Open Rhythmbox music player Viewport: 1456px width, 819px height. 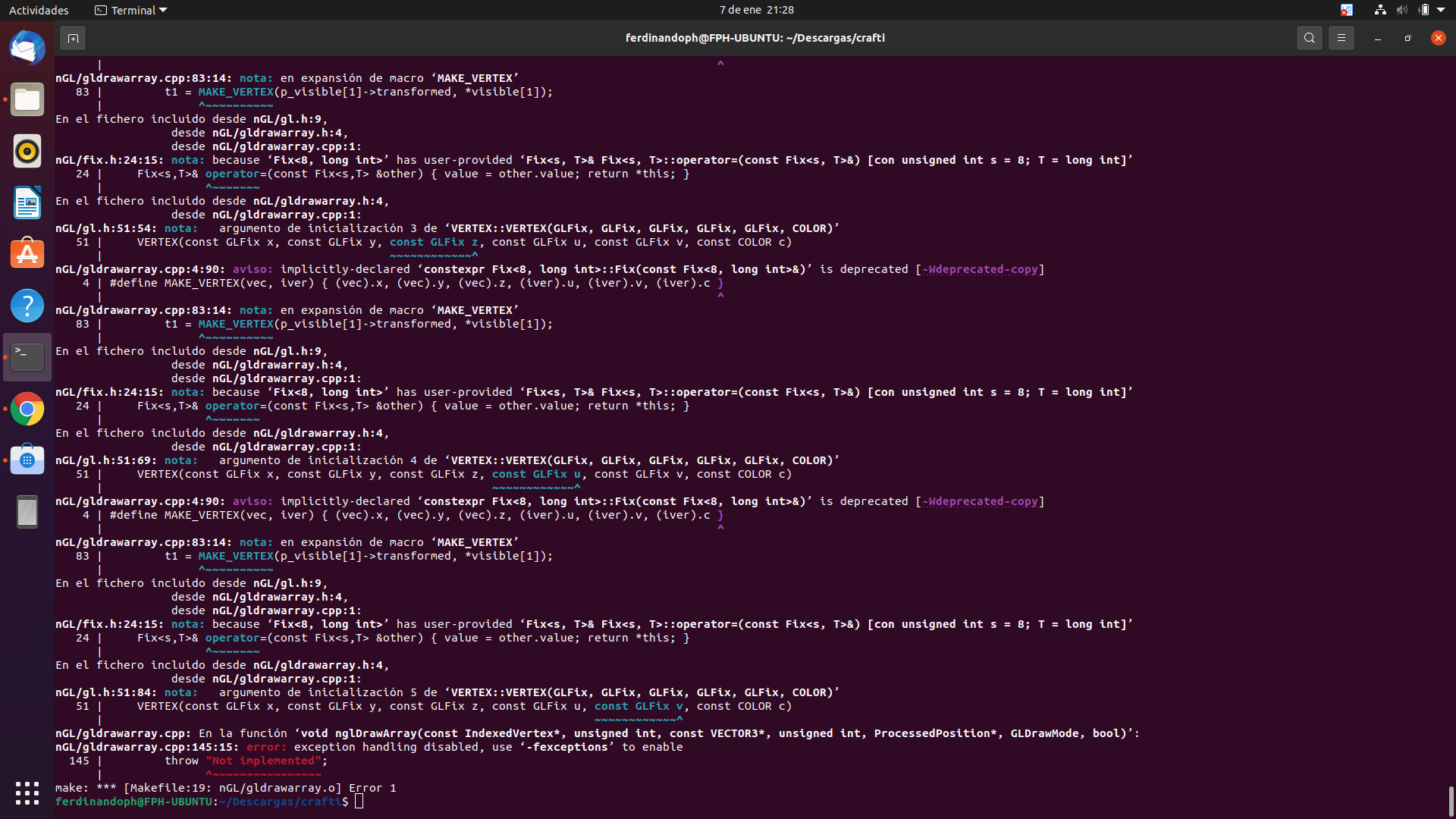click(27, 151)
